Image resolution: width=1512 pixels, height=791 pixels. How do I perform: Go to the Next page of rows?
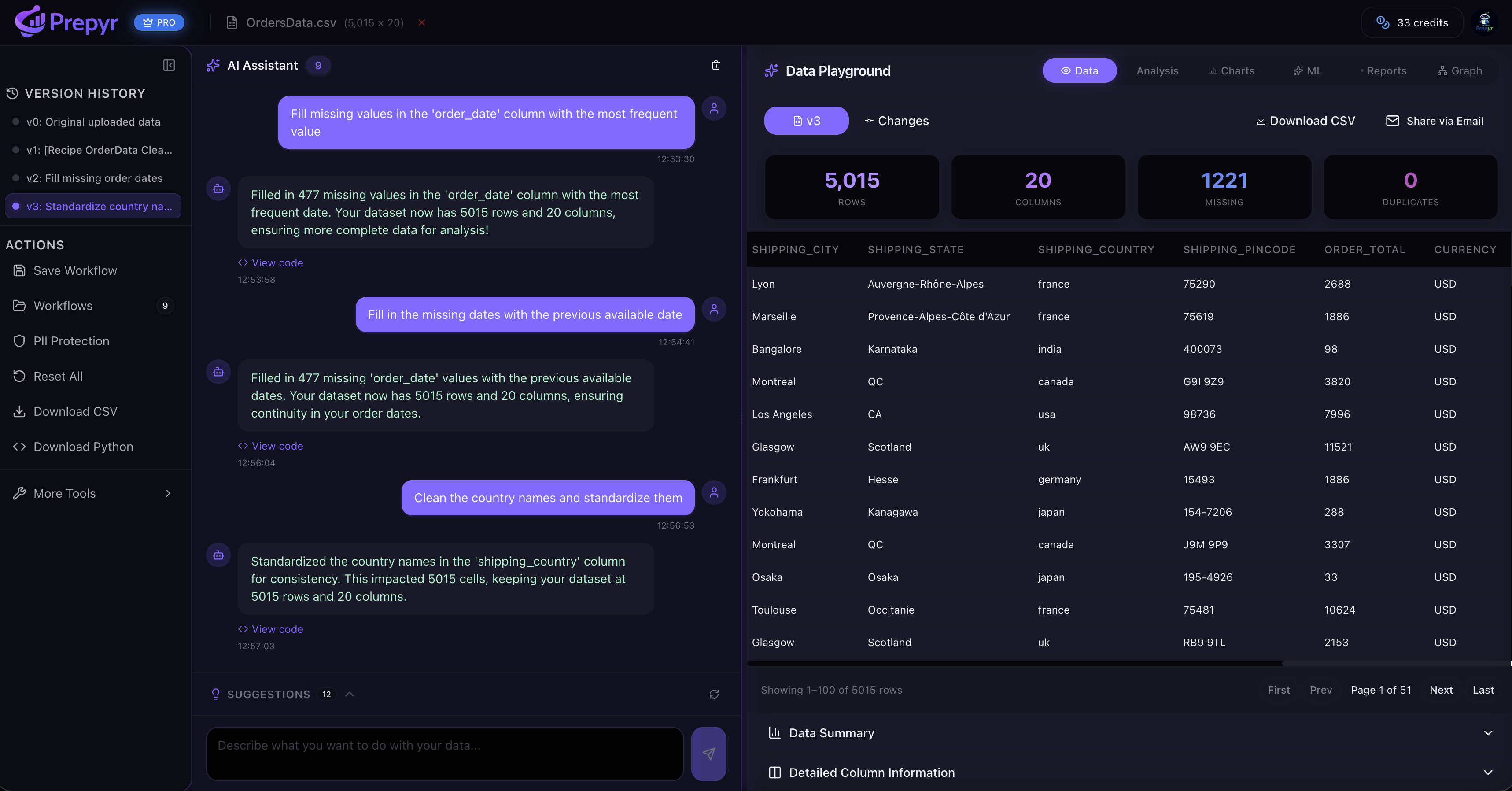pos(1441,690)
